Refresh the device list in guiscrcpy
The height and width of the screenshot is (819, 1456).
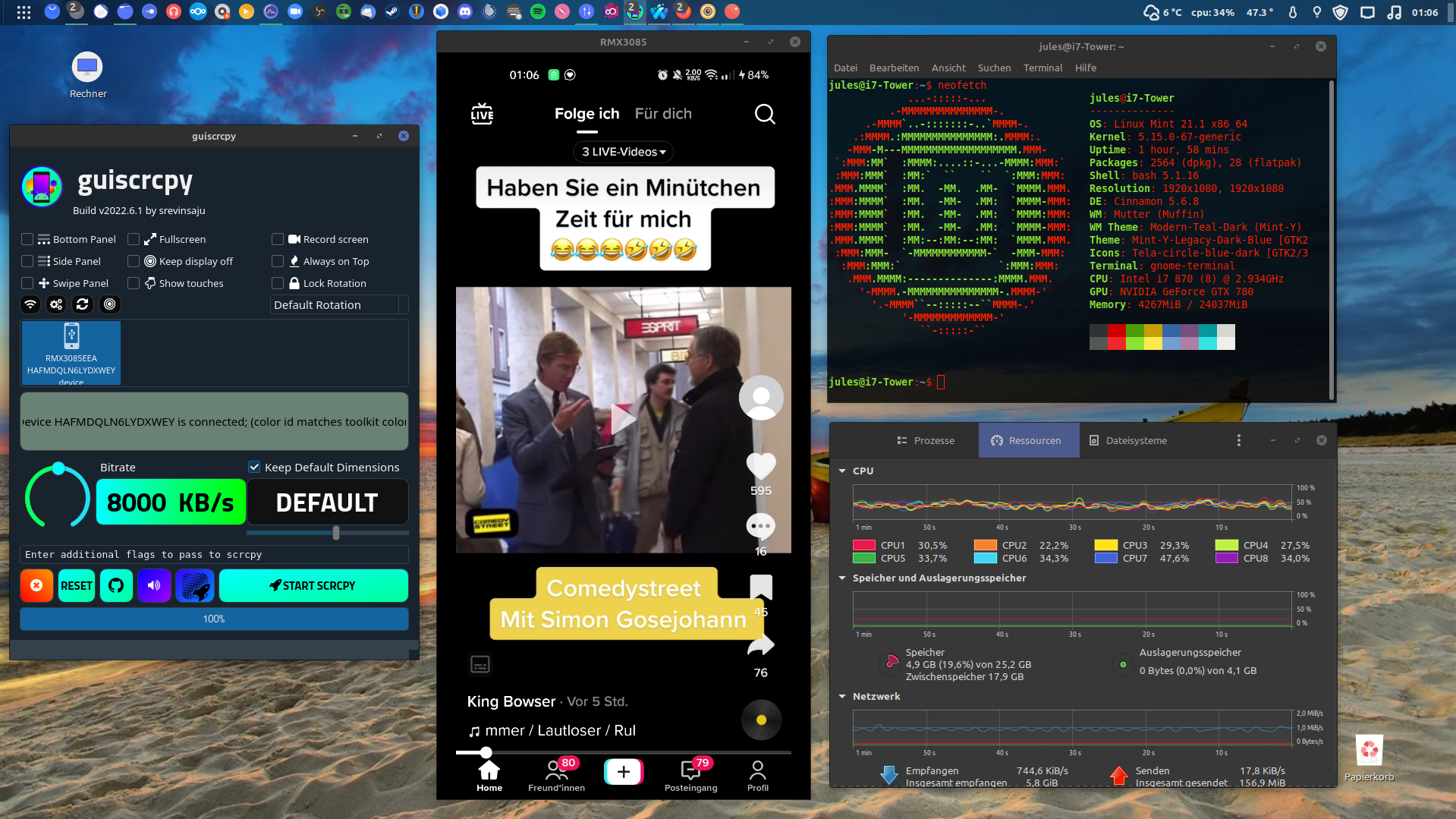83,304
